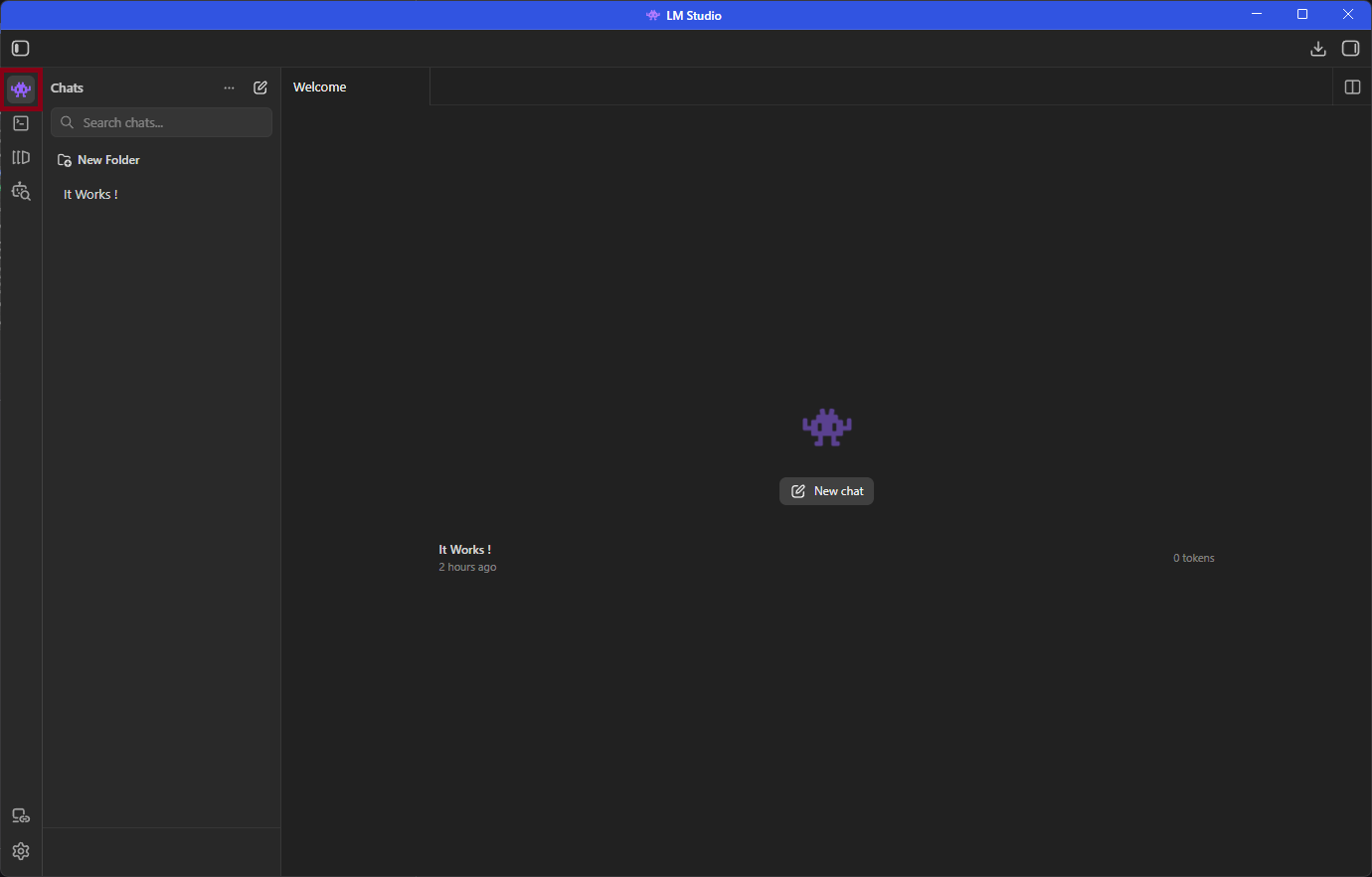
Task: Open the remote devices link icon
Action: point(21,816)
